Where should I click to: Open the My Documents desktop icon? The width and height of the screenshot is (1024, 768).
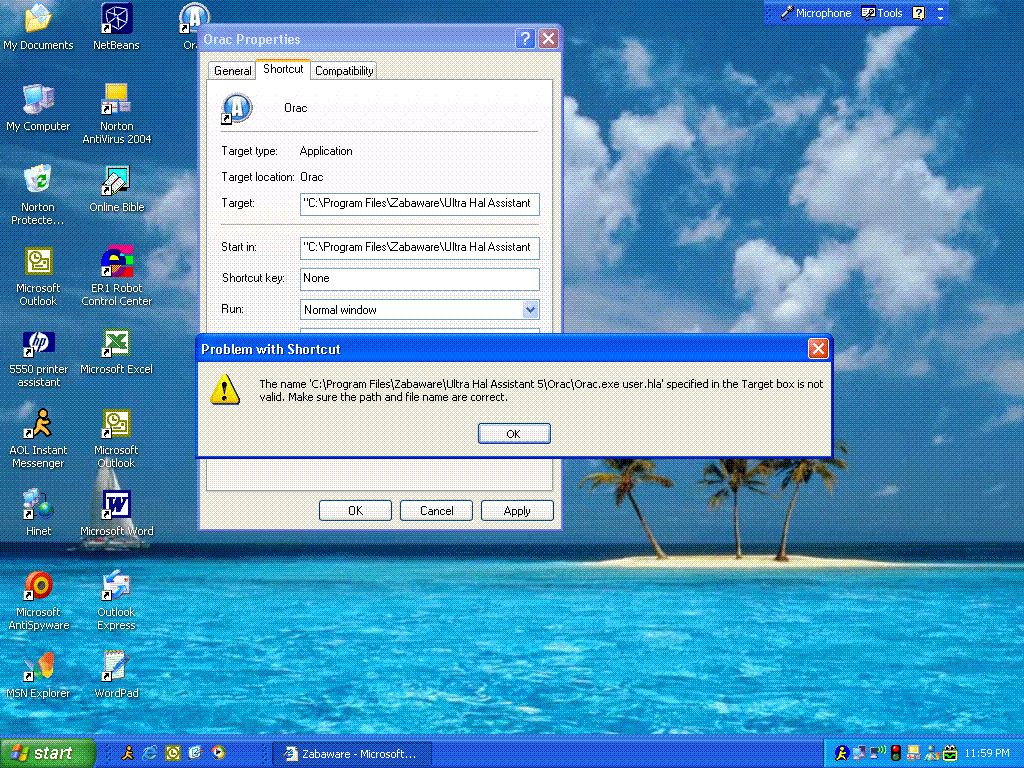click(x=38, y=27)
